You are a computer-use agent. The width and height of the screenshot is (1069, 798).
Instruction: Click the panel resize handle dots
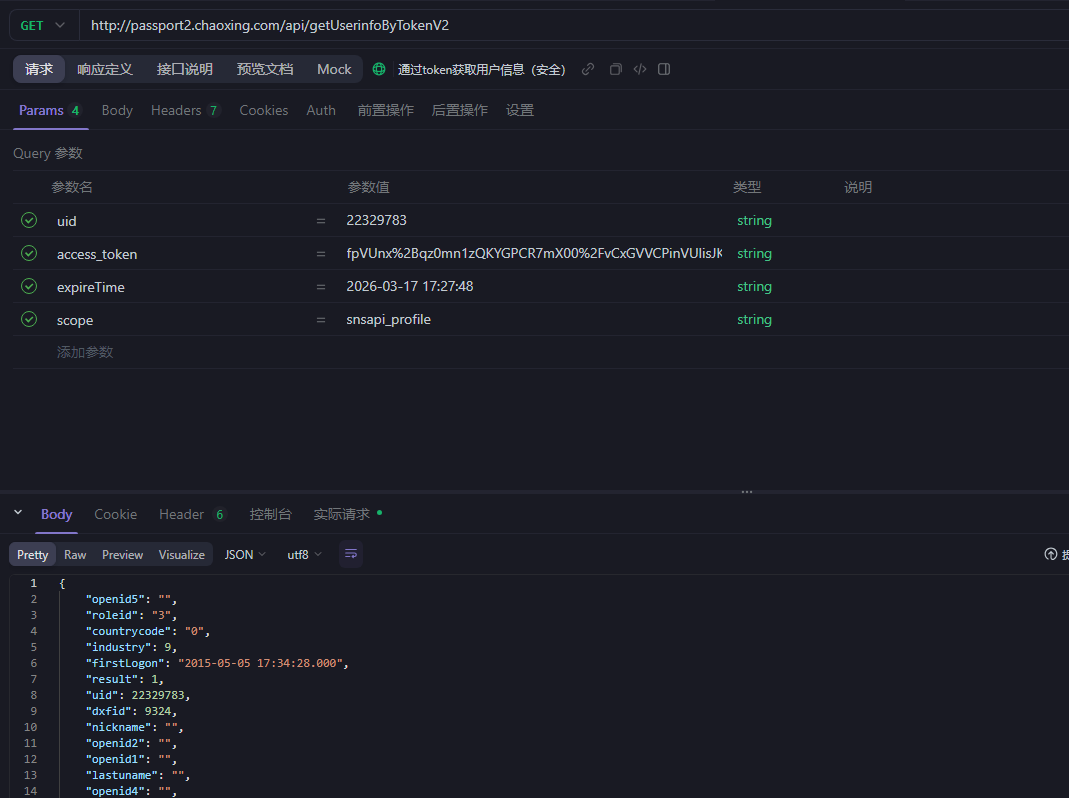tap(746, 492)
